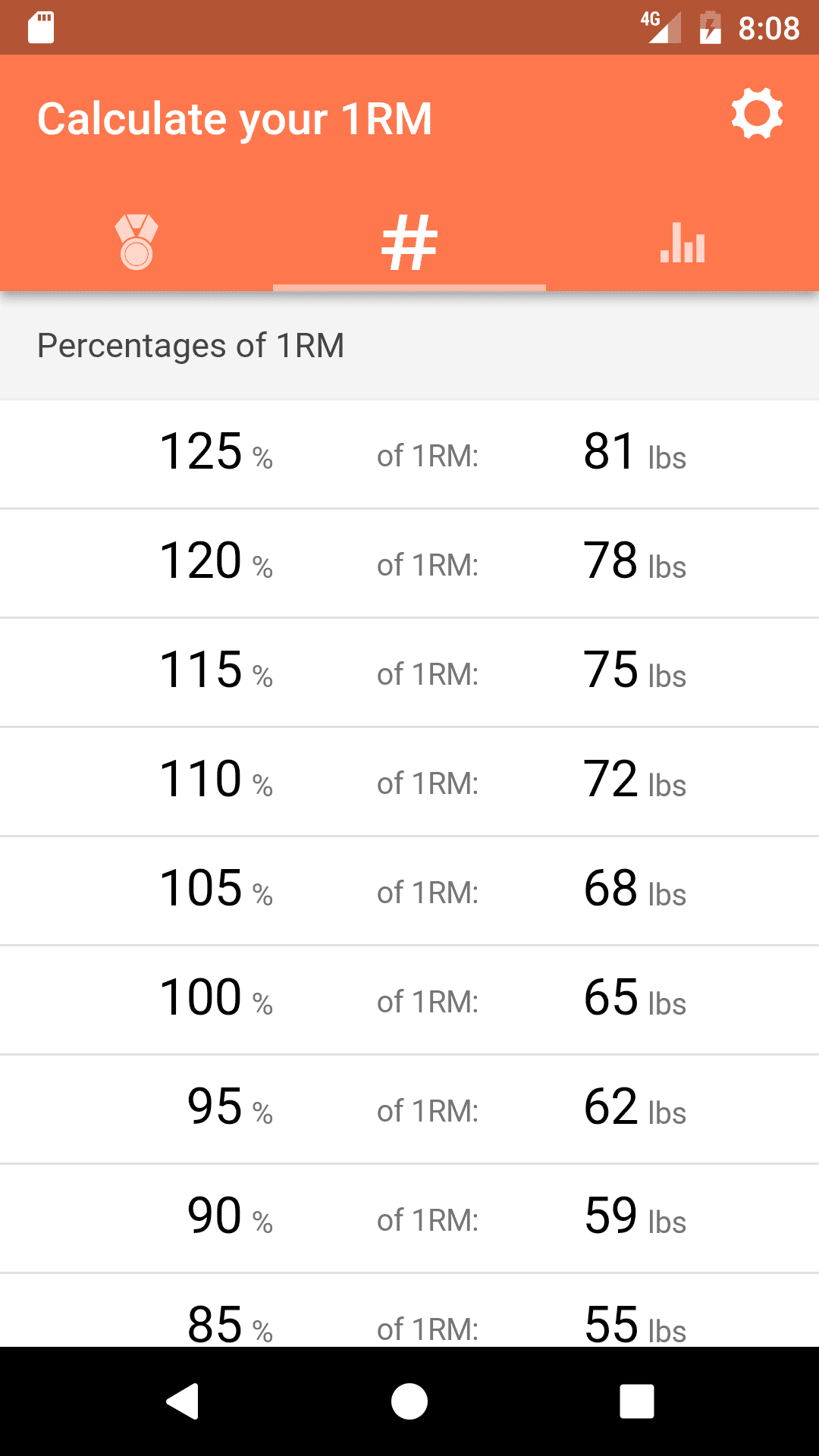Screen dimensions: 819x1456
Task: Select the 120 % of 1RM row
Action: coord(409,563)
